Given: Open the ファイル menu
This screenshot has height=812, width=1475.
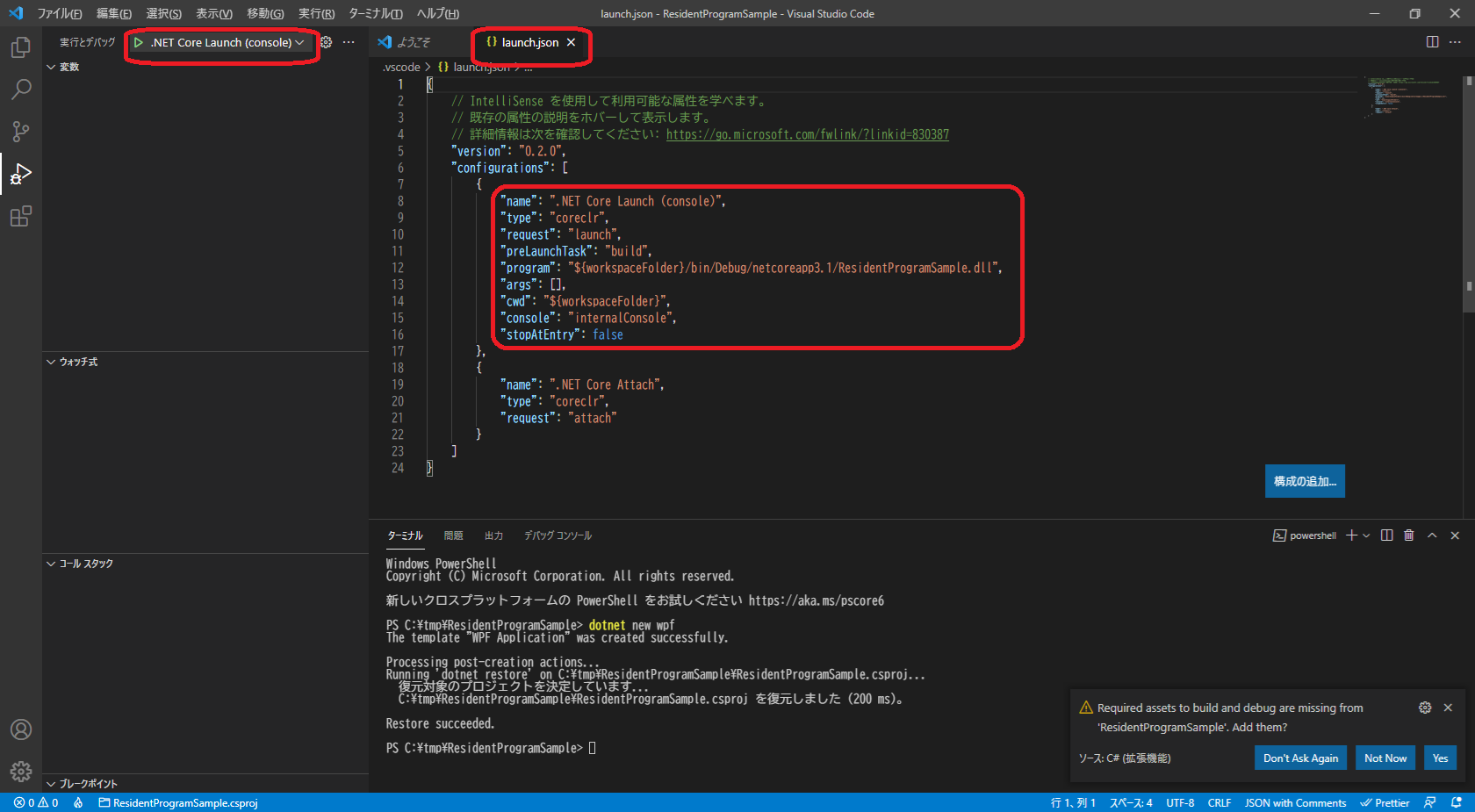Looking at the screenshot, I should (60, 13).
